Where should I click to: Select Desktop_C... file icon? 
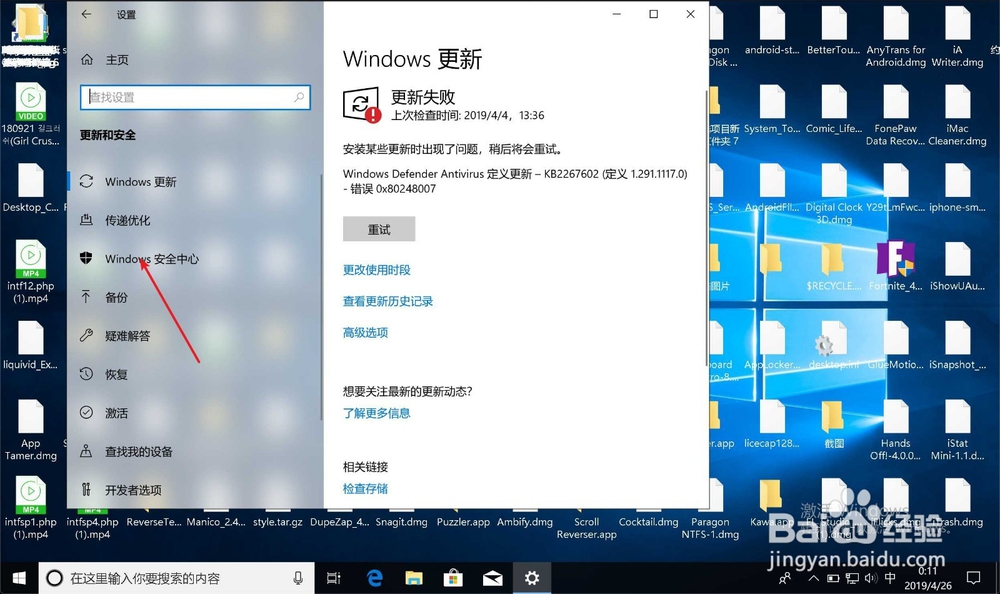click(x=31, y=188)
